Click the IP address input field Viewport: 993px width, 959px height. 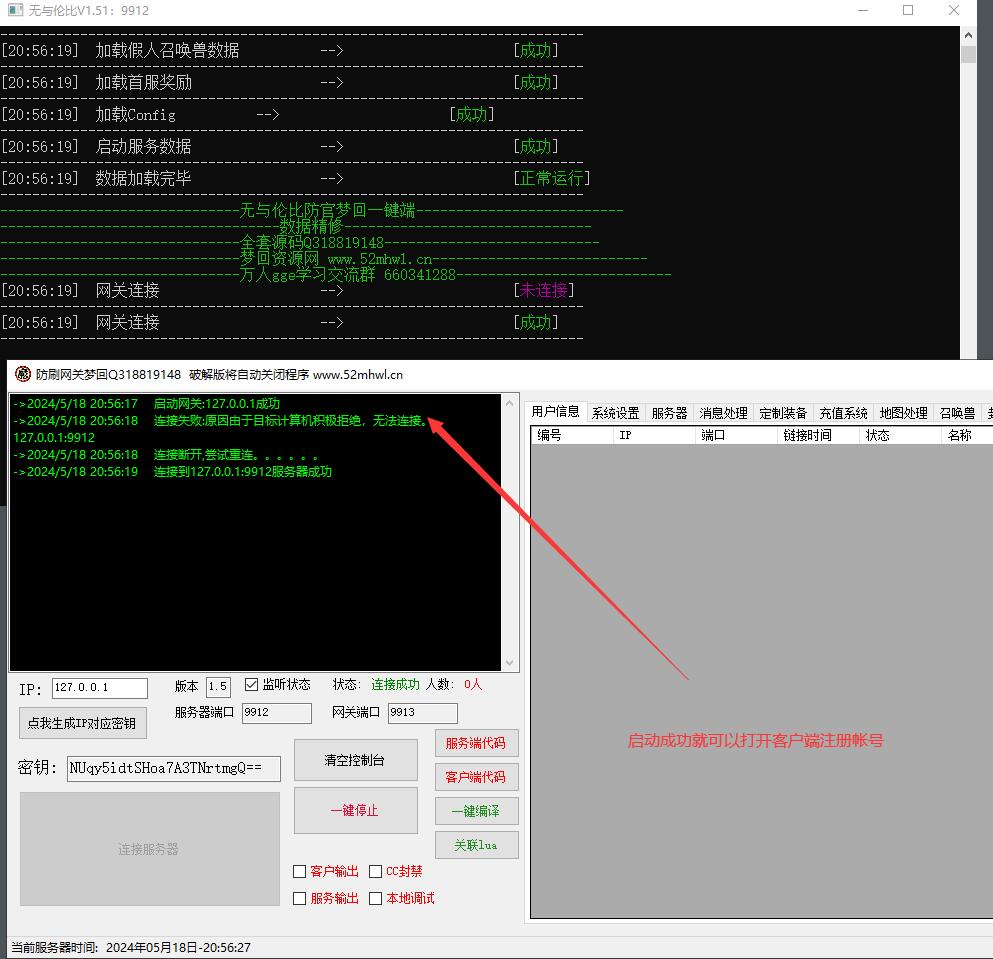pyautogui.click(x=99, y=688)
